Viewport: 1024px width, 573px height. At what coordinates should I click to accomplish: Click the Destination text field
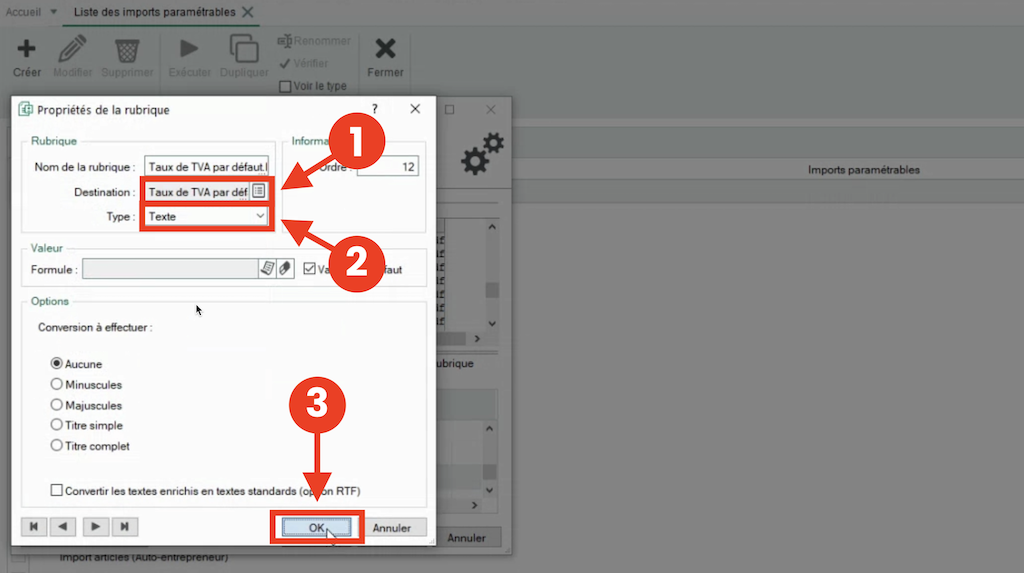click(197, 192)
